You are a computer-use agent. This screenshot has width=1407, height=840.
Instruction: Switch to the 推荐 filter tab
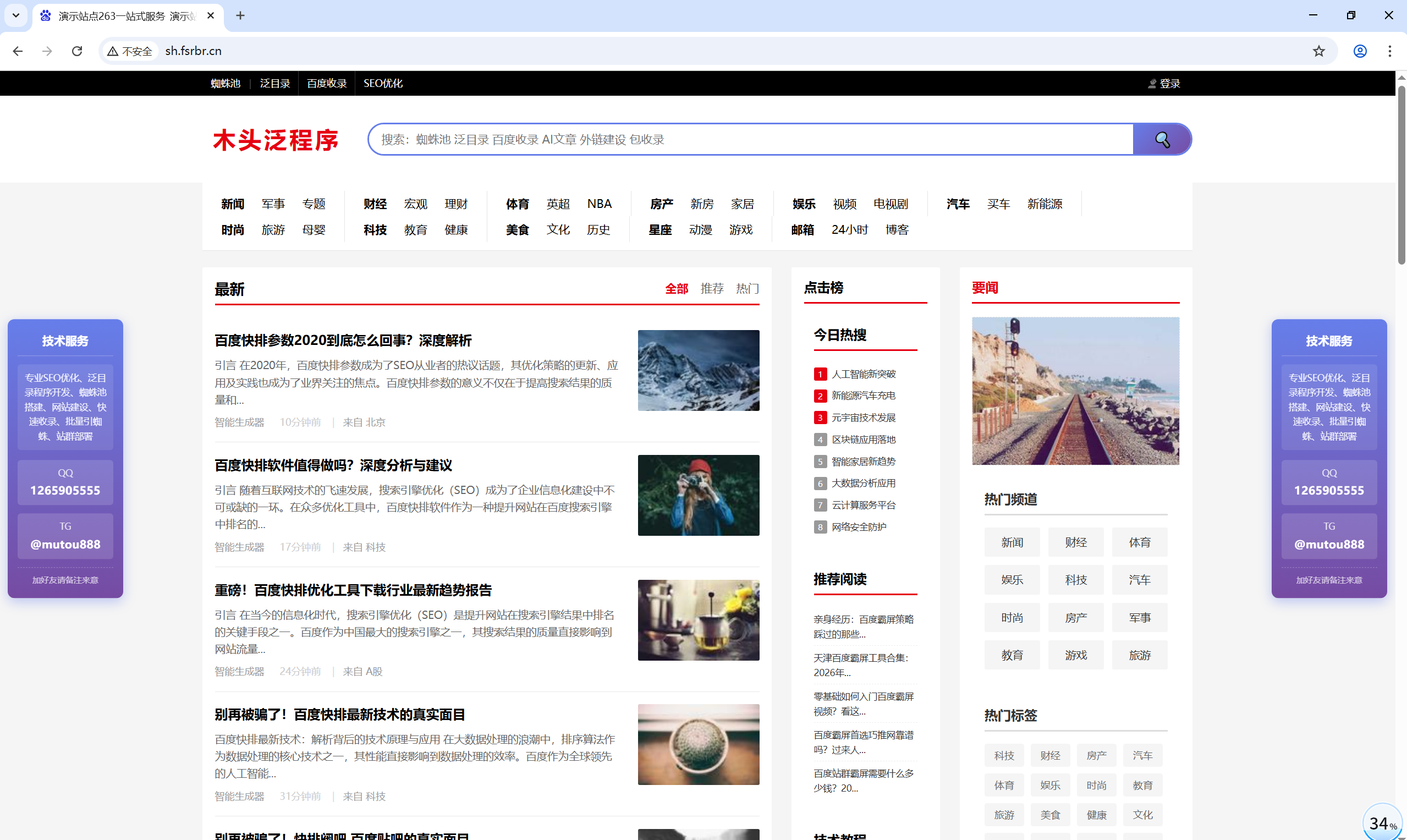[712, 289]
